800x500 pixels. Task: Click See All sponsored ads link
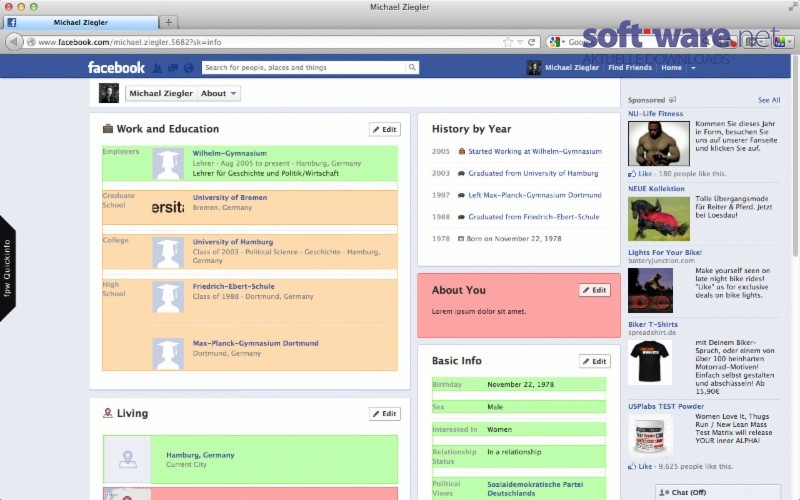[769, 100]
